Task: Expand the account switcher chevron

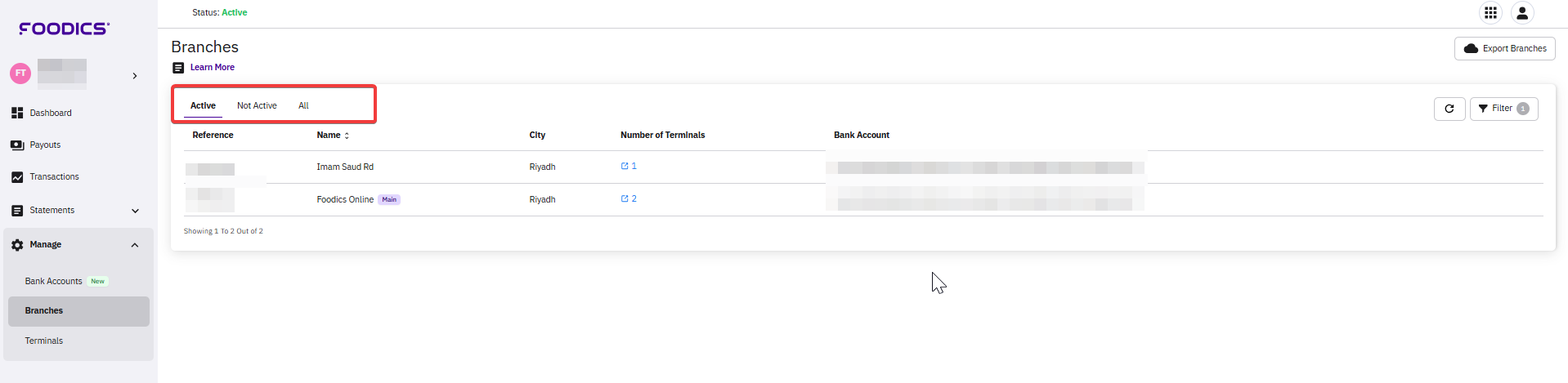Action: (135, 76)
